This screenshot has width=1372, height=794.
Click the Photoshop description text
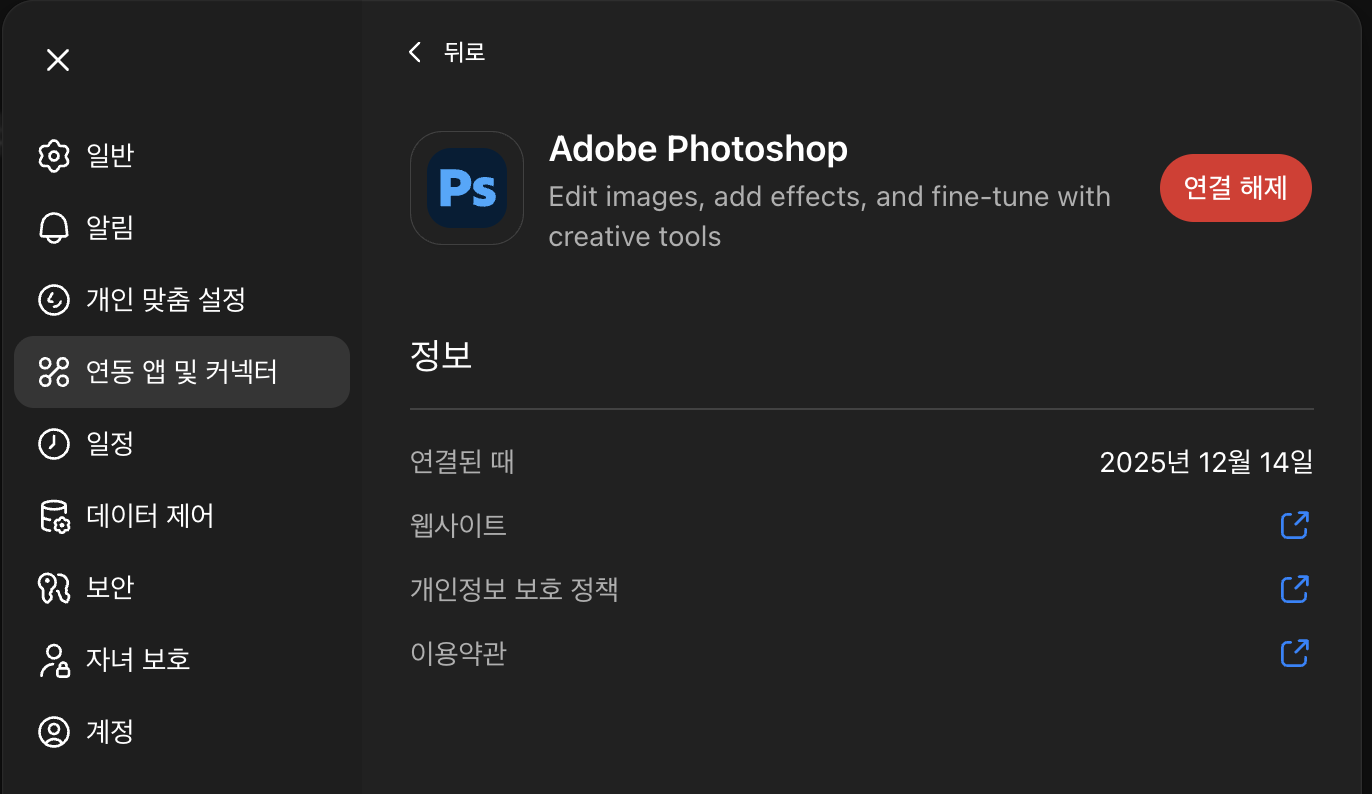coord(830,216)
